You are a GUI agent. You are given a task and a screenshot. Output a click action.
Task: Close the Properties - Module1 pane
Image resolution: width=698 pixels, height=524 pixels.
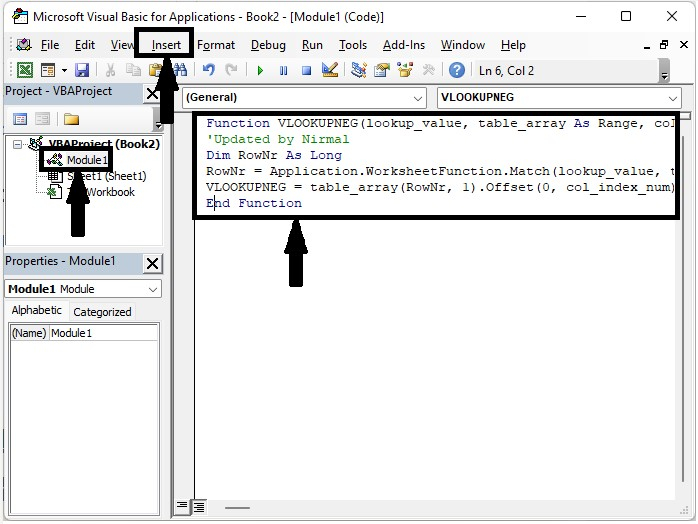tap(152, 263)
